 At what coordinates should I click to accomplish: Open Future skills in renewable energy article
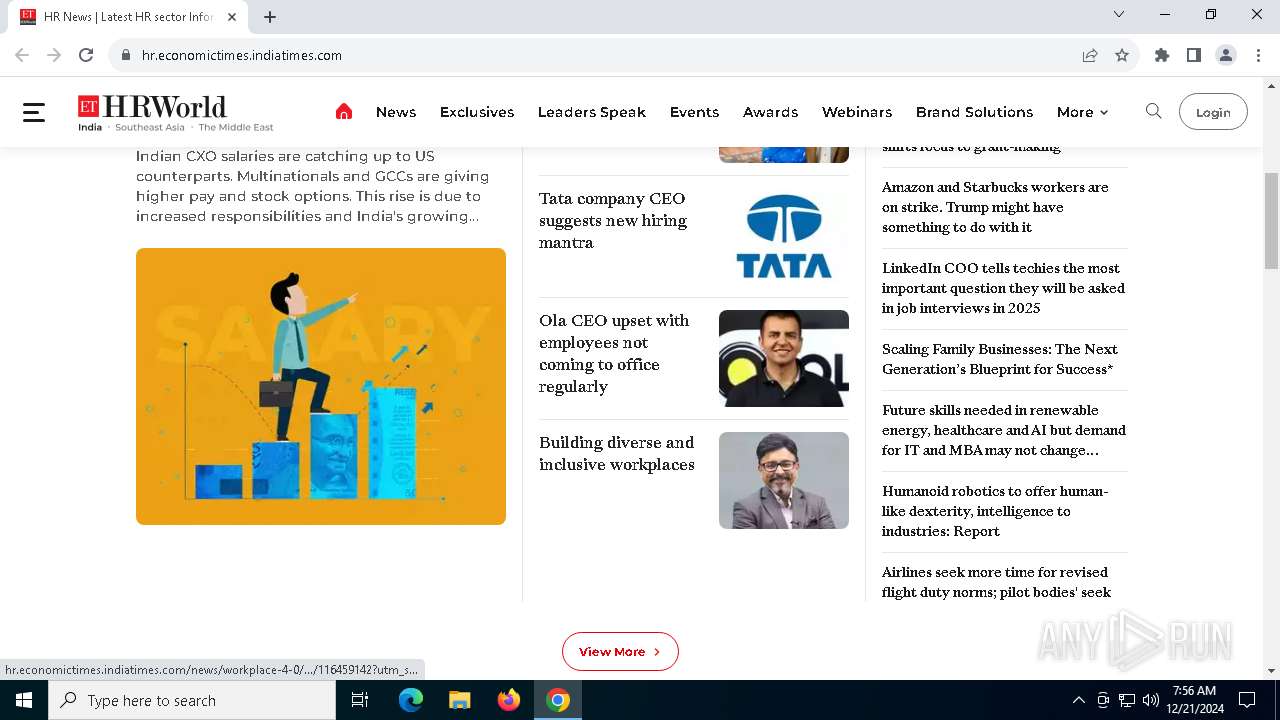[x=1004, y=430]
